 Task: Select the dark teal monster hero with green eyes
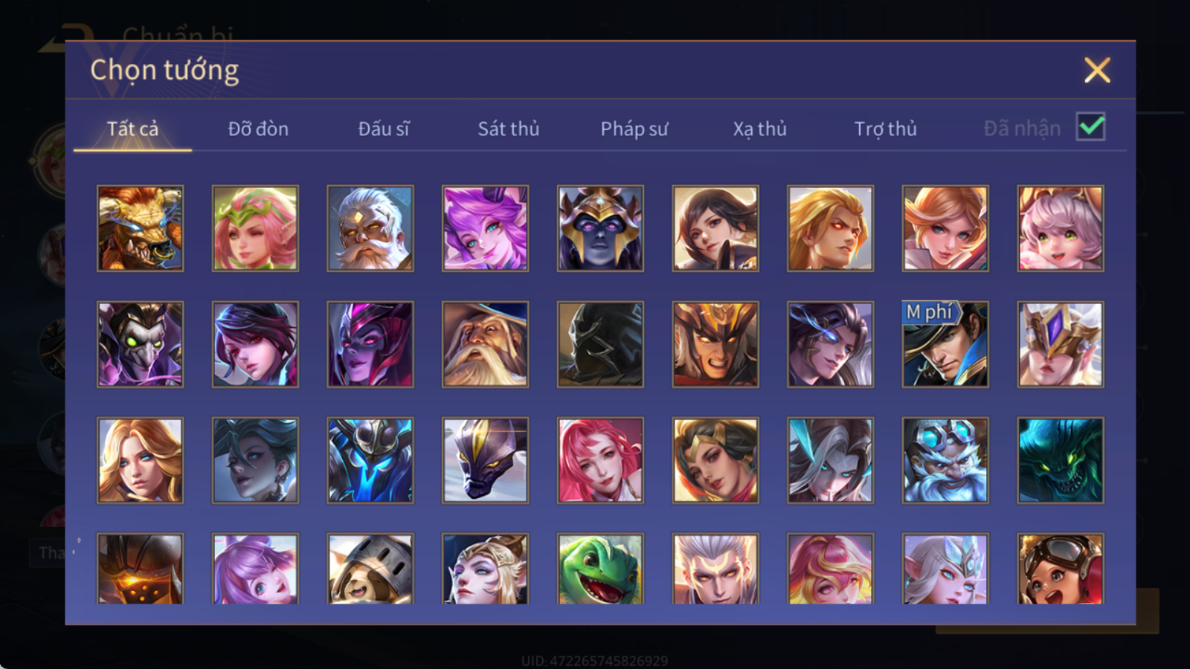tap(1060, 460)
